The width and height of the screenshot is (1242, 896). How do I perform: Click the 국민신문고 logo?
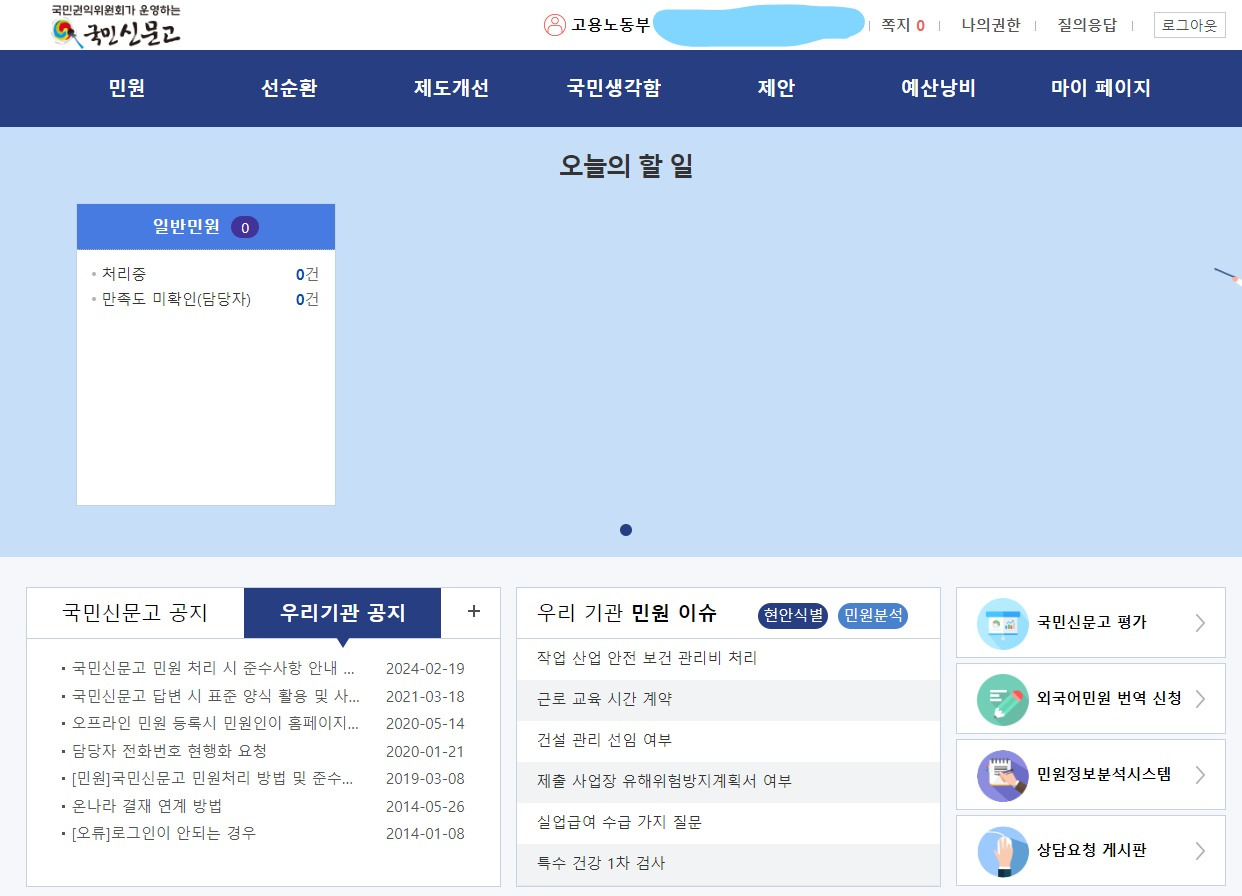point(117,26)
